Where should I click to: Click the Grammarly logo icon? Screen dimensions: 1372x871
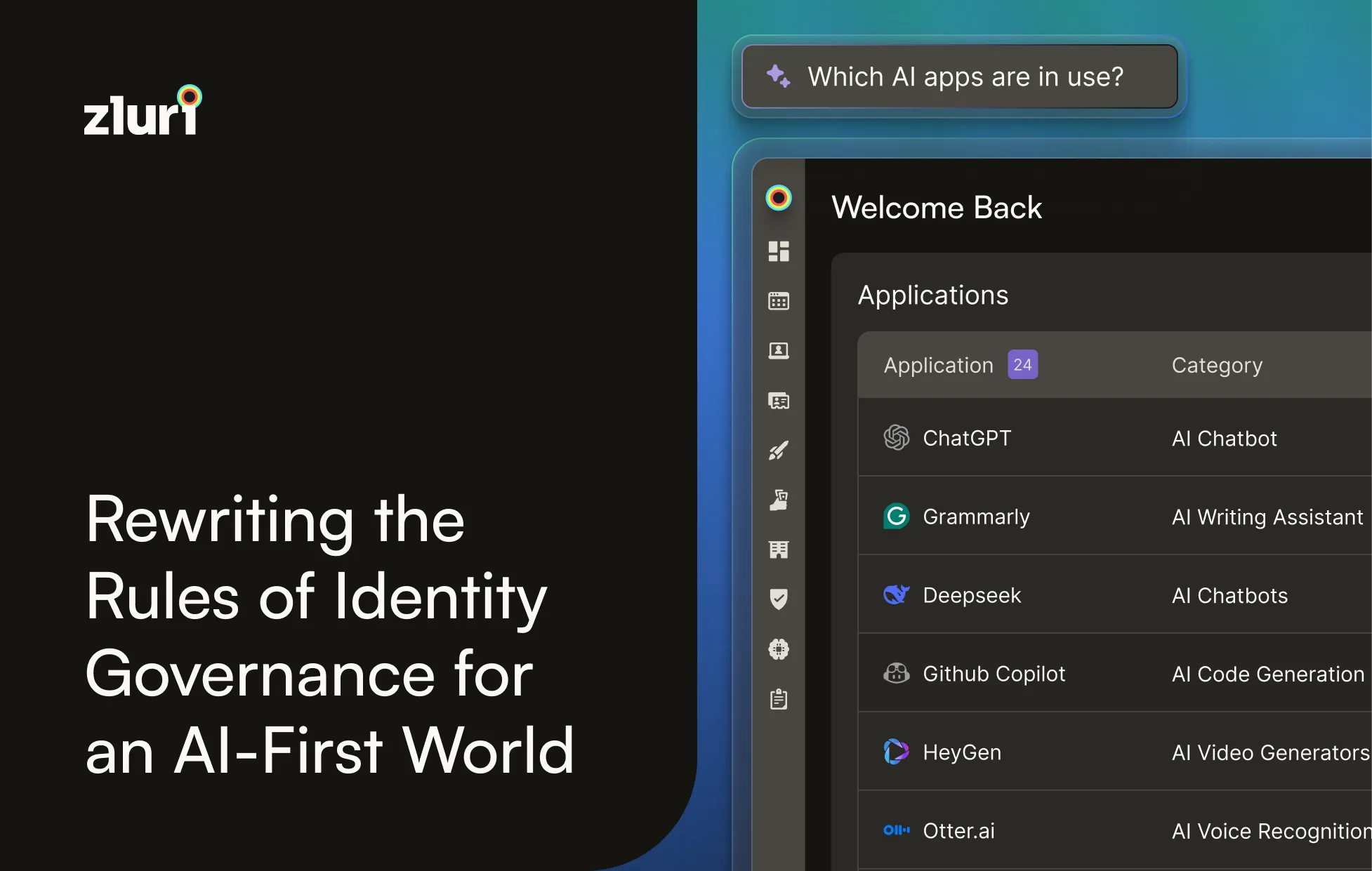click(x=897, y=517)
